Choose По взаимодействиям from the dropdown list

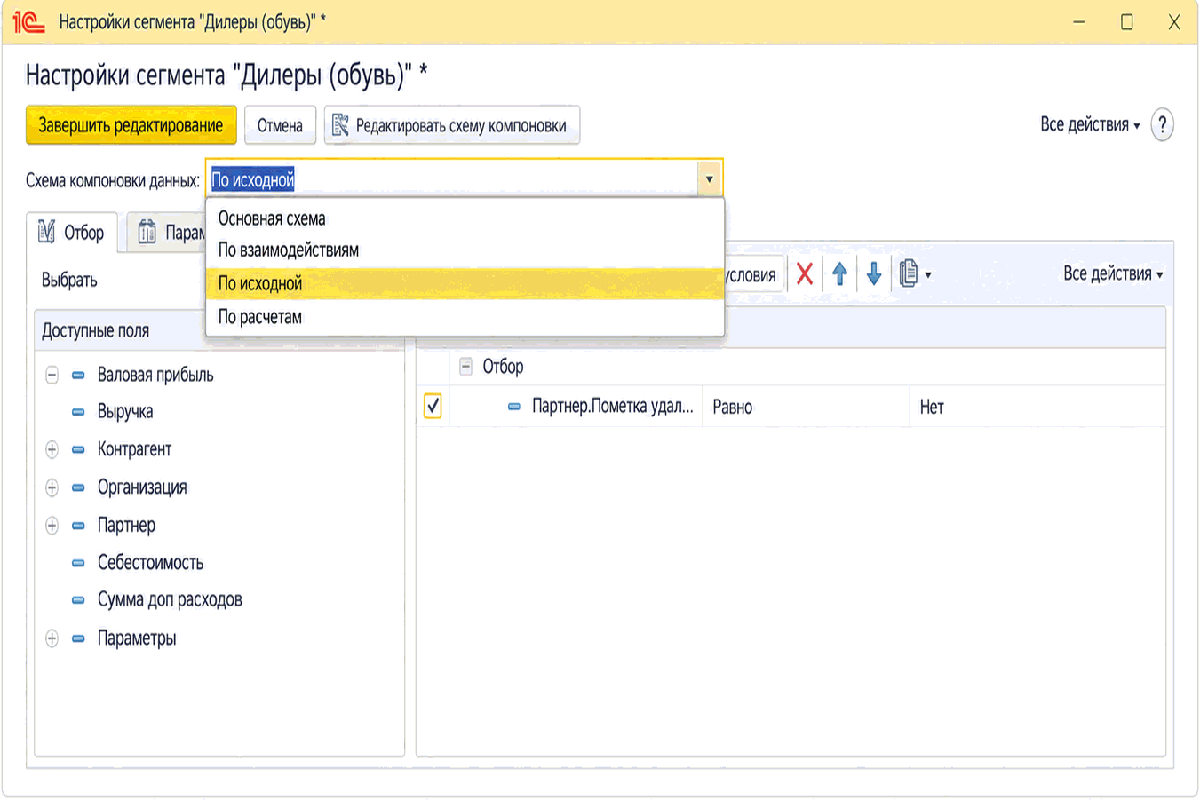pyautogui.click(x=464, y=250)
